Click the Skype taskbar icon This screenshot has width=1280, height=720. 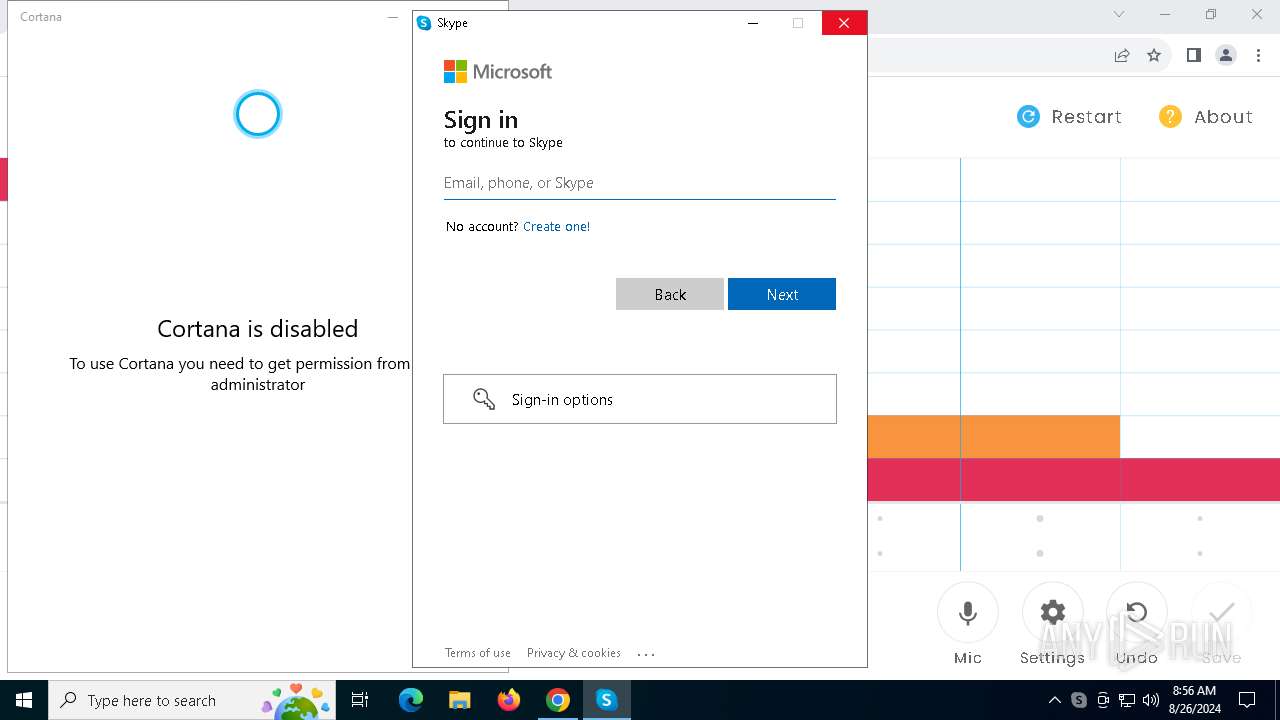click(x=606, y=700)
